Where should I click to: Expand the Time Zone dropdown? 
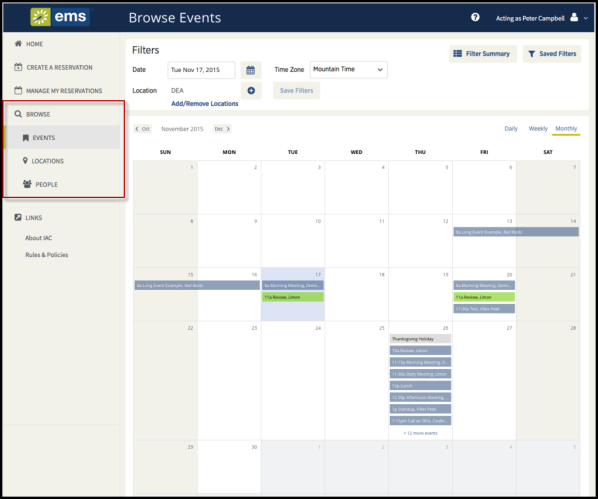click(349, 70)
